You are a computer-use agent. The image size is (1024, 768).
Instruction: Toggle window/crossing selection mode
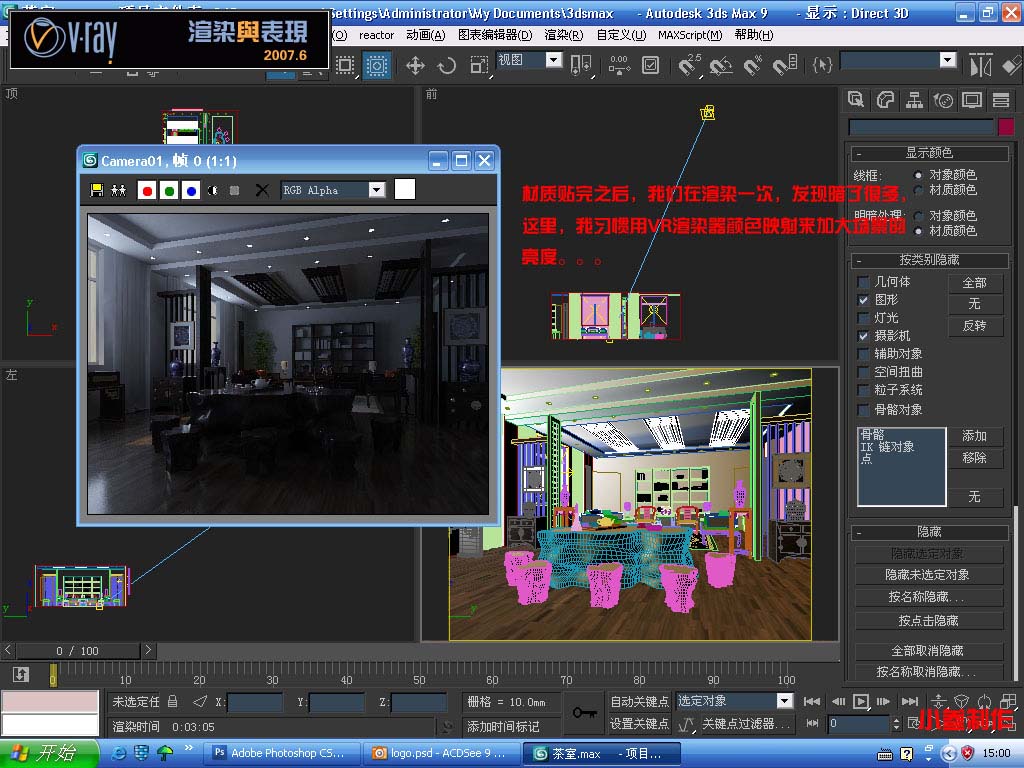click(x=377, y=65)
